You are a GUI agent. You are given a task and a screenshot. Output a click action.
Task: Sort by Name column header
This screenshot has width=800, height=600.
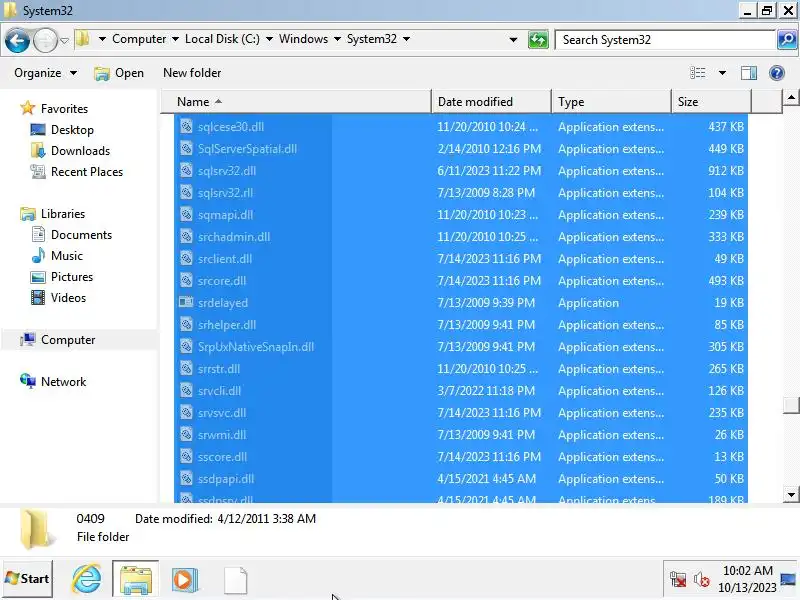point(296,102)
